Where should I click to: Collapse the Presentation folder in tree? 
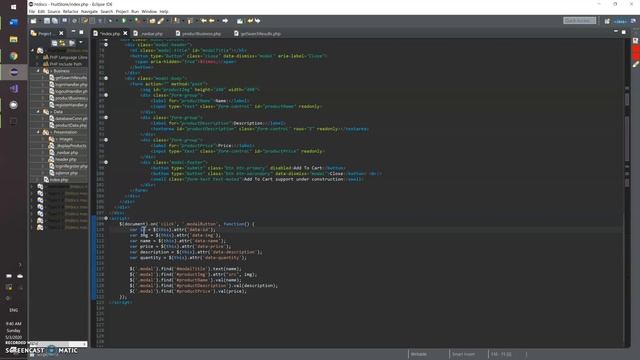pyautogui.click(x=38, y=132)
